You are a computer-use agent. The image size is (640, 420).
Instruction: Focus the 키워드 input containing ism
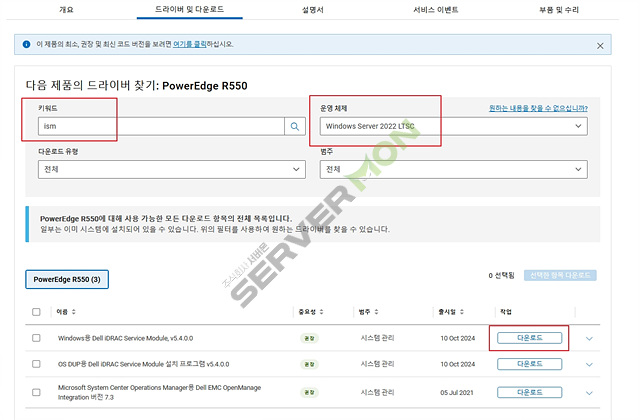161,127
